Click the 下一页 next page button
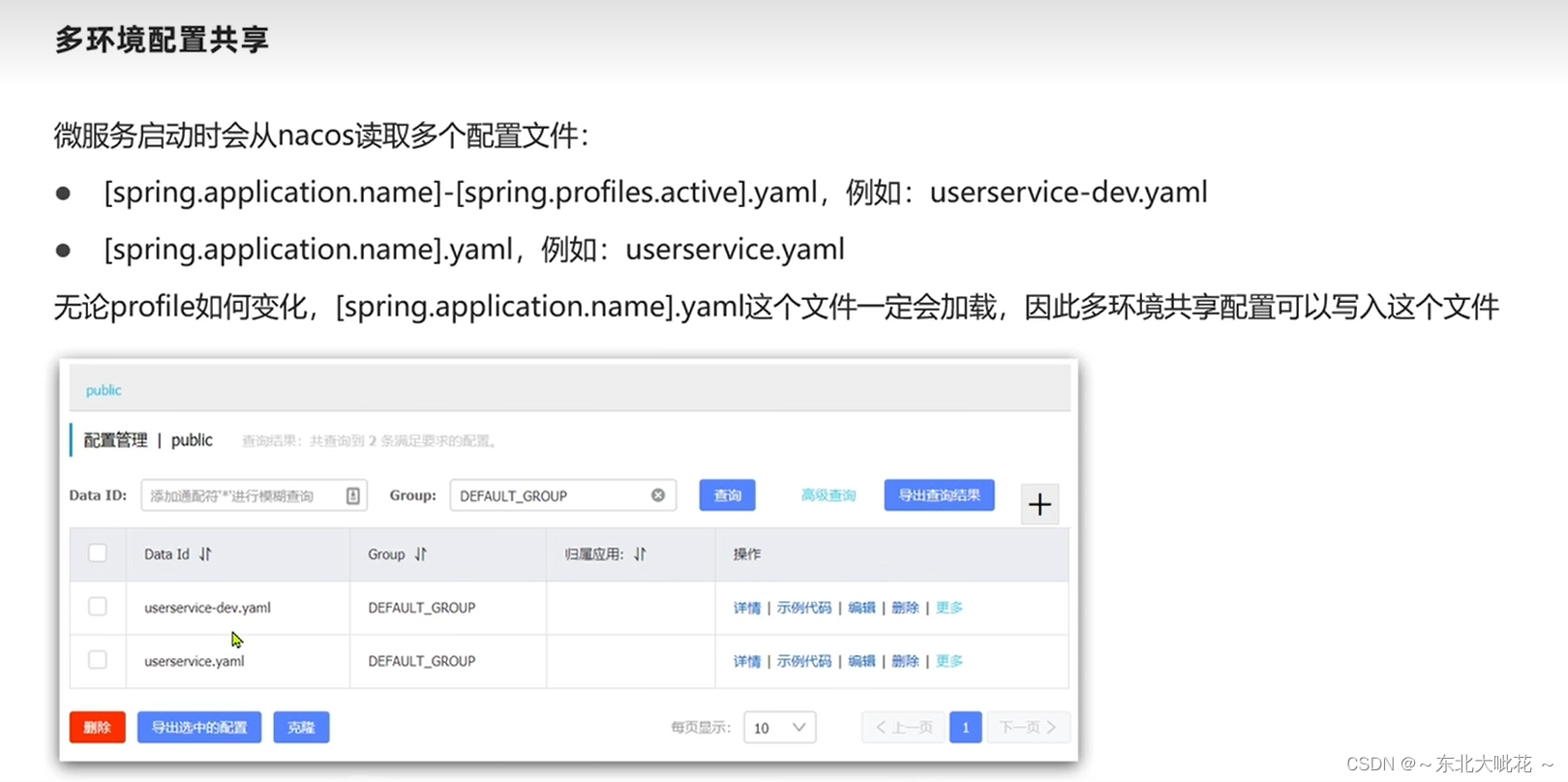Viewport: 1568px width, 782px height. pos(1028,728)
